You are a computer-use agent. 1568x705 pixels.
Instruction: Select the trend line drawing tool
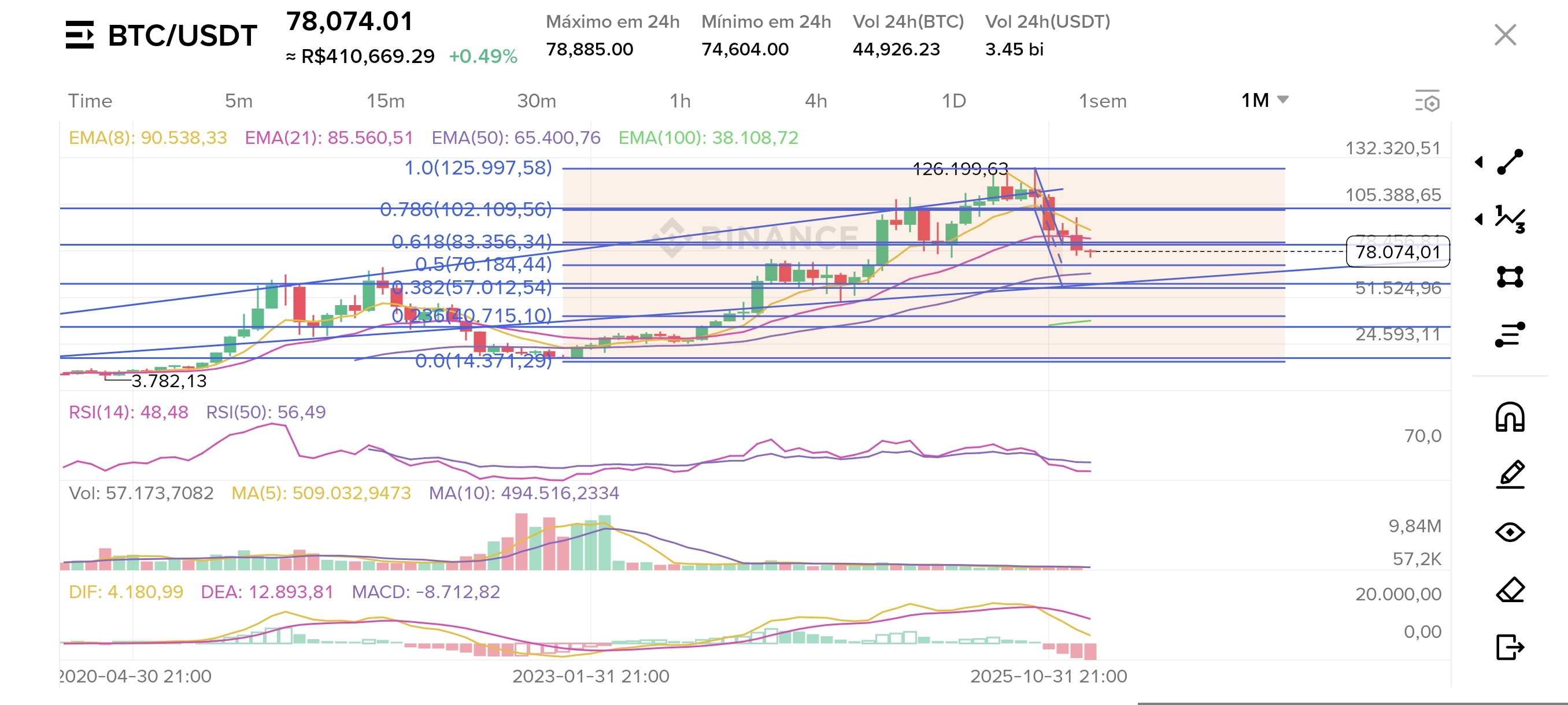[x=1510, y=162]
